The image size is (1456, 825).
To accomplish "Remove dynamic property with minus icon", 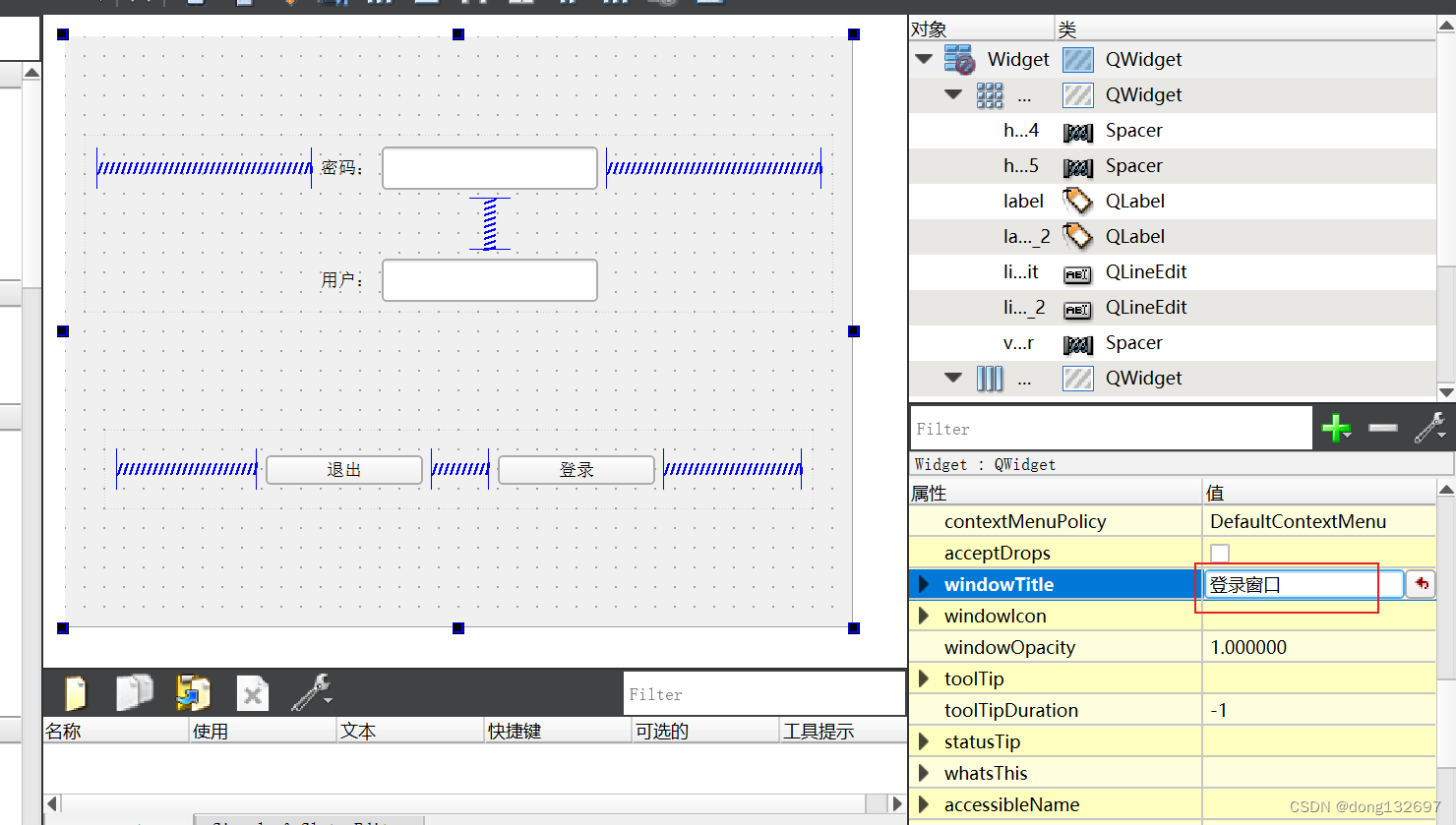I will [x=1382, y=428].
